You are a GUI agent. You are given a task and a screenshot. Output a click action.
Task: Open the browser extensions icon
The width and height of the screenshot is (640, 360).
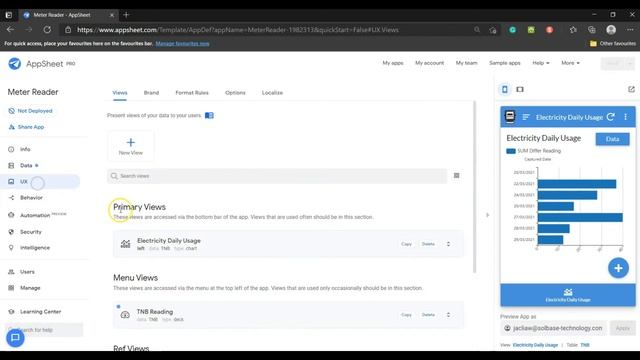tap(573, 30)
